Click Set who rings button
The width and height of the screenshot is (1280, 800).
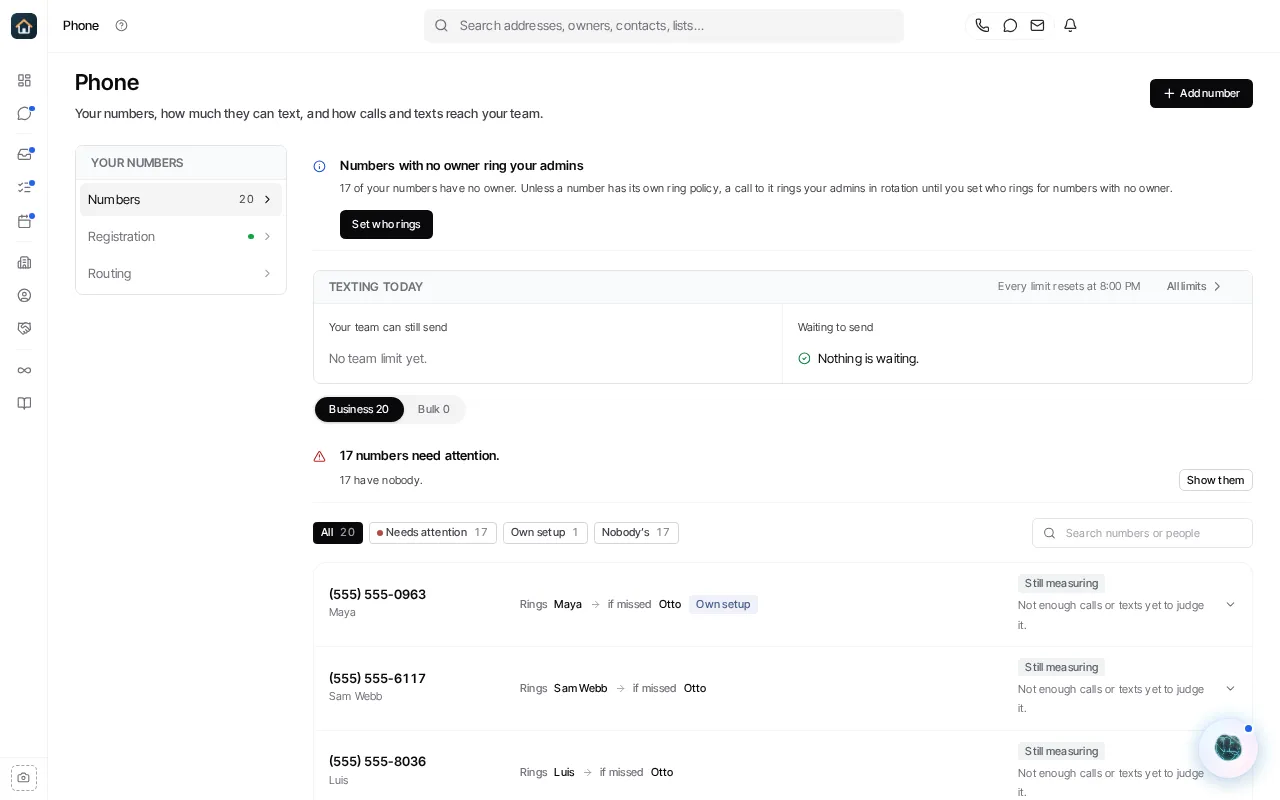click(386, 224)
